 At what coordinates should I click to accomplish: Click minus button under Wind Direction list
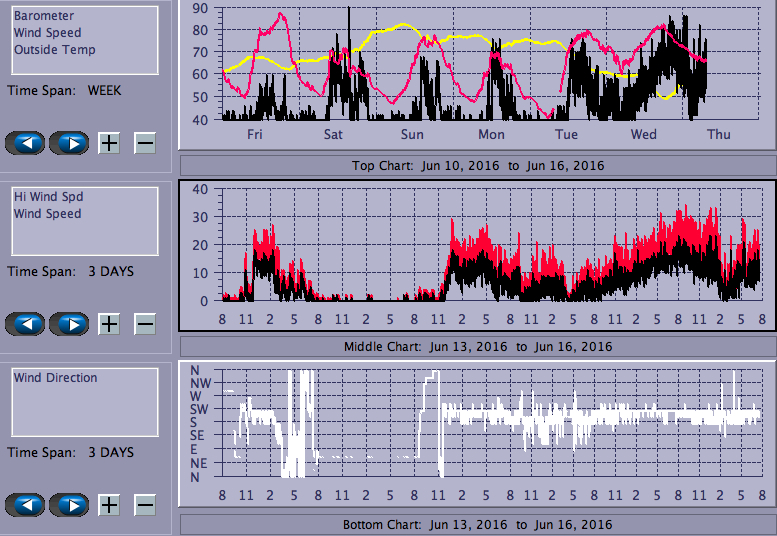(x=145, y=505)
